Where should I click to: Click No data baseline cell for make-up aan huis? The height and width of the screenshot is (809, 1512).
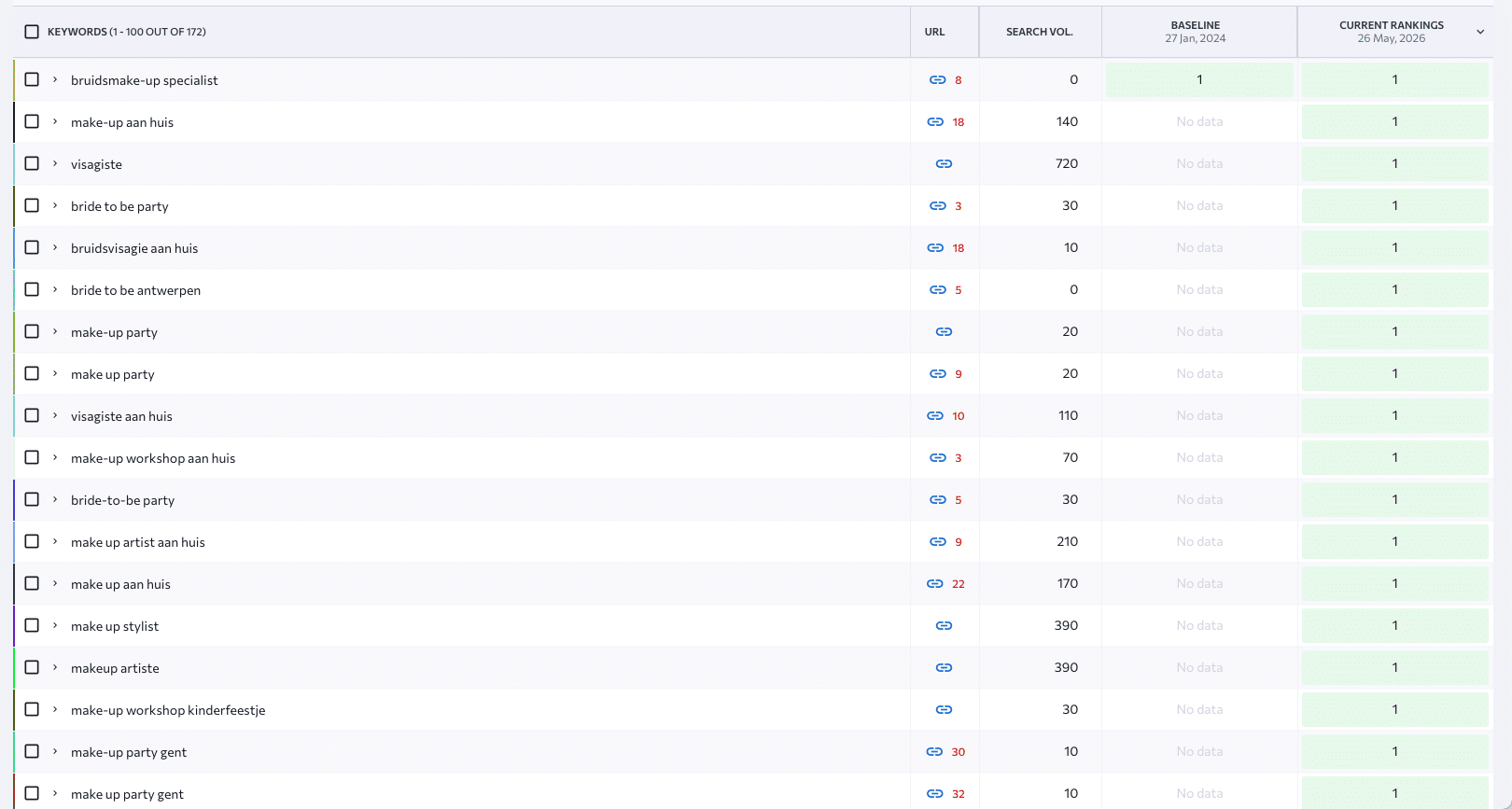tap(1199, 121)
